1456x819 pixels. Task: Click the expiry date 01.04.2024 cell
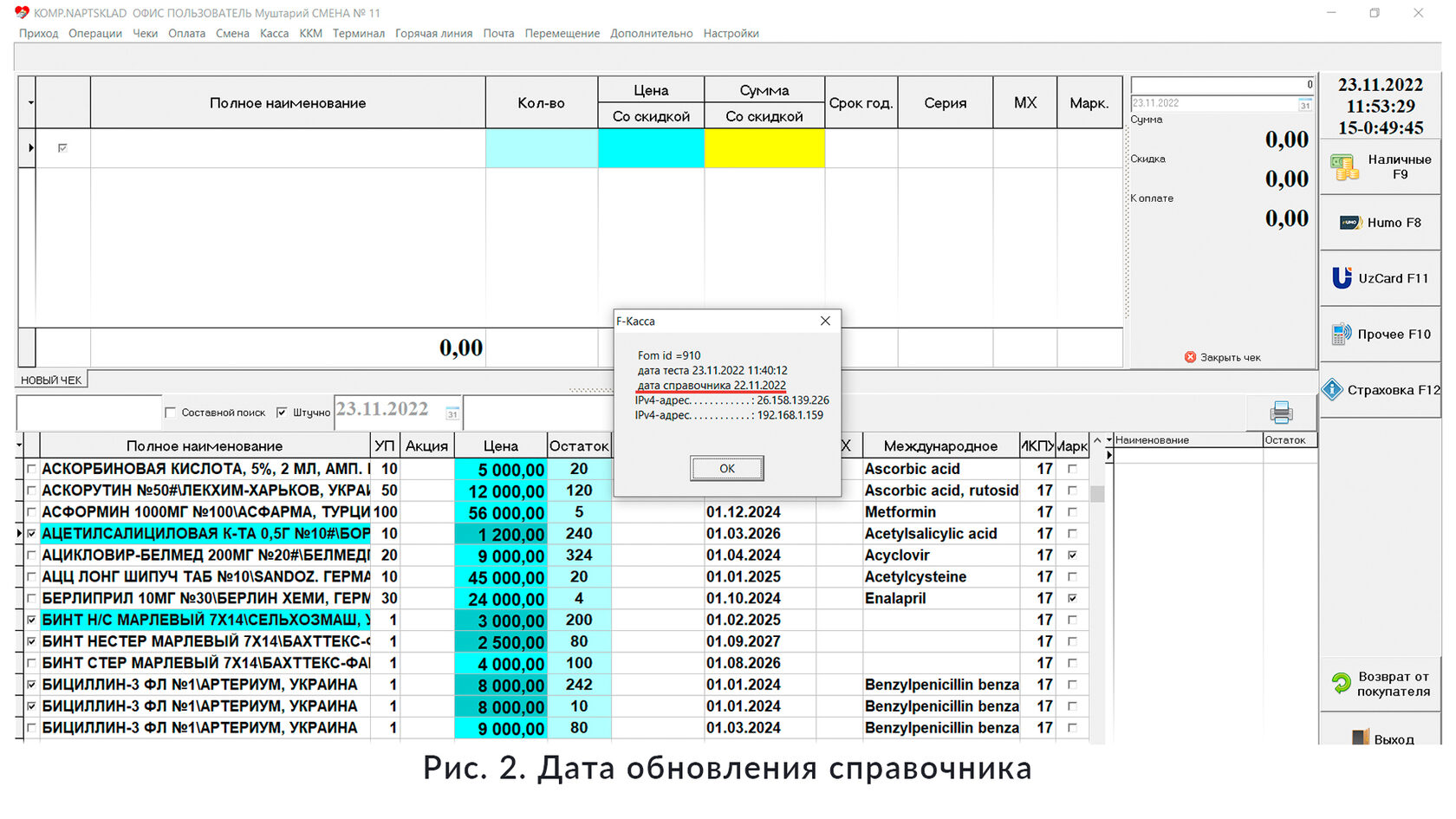(x=759, y=556)
